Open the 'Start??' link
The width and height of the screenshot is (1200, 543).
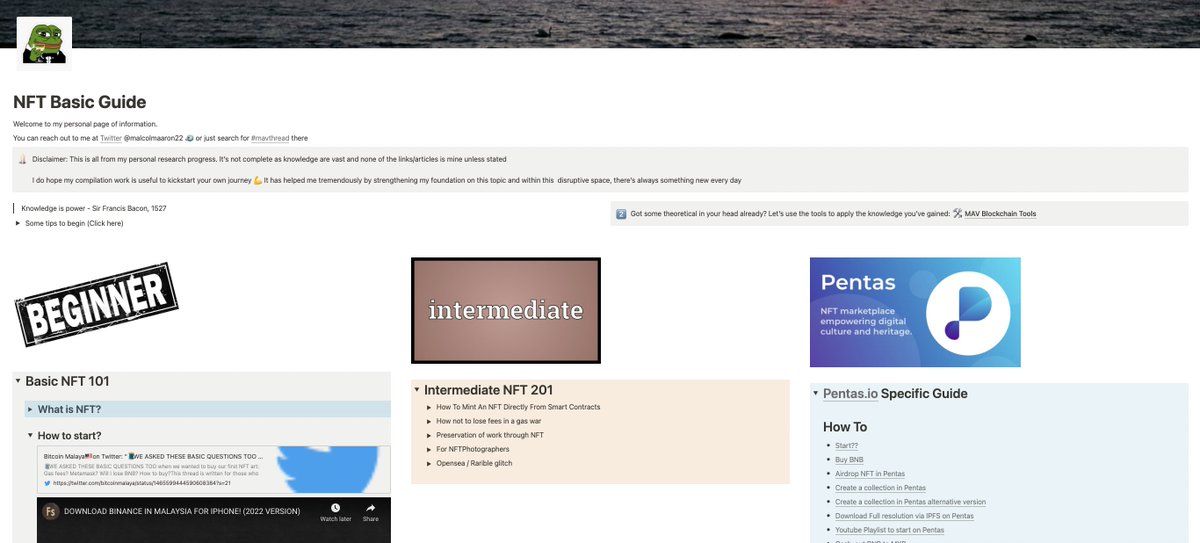point(847,445)
